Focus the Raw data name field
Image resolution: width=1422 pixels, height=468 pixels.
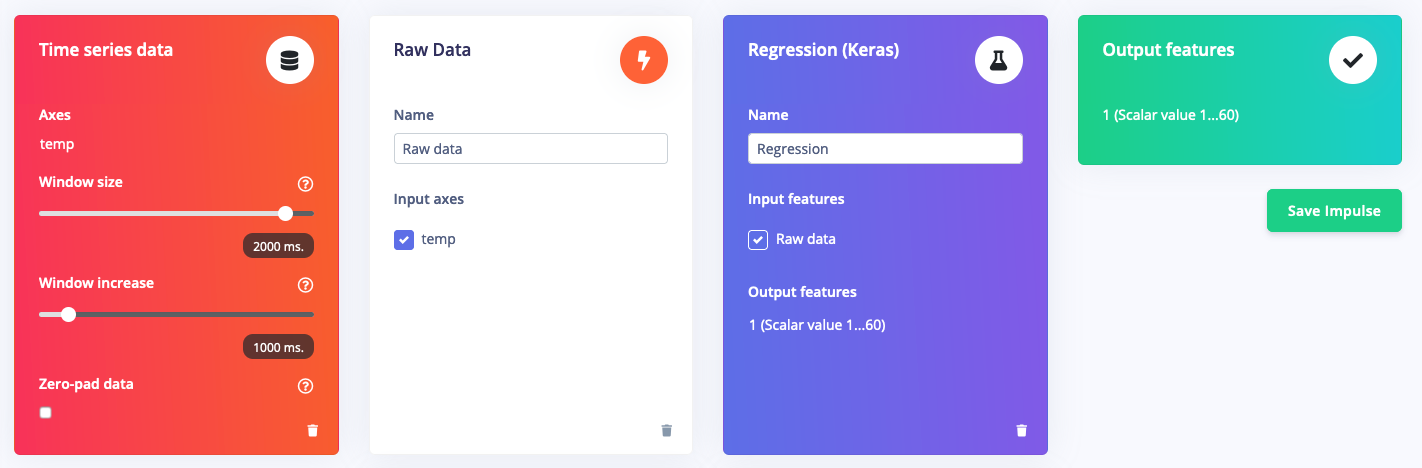point(530,149)
